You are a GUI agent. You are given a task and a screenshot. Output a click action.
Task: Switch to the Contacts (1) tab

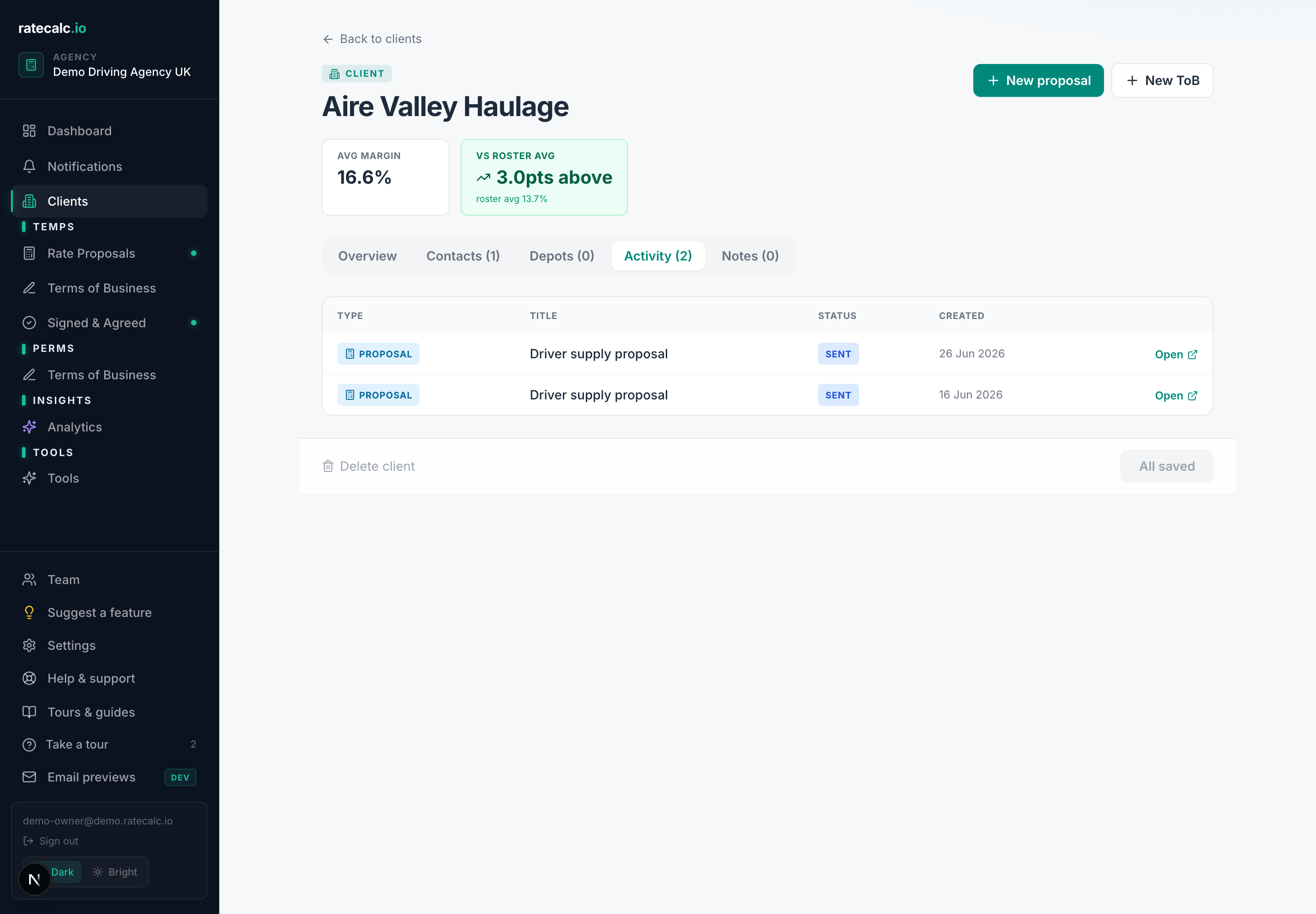(463, 256)
